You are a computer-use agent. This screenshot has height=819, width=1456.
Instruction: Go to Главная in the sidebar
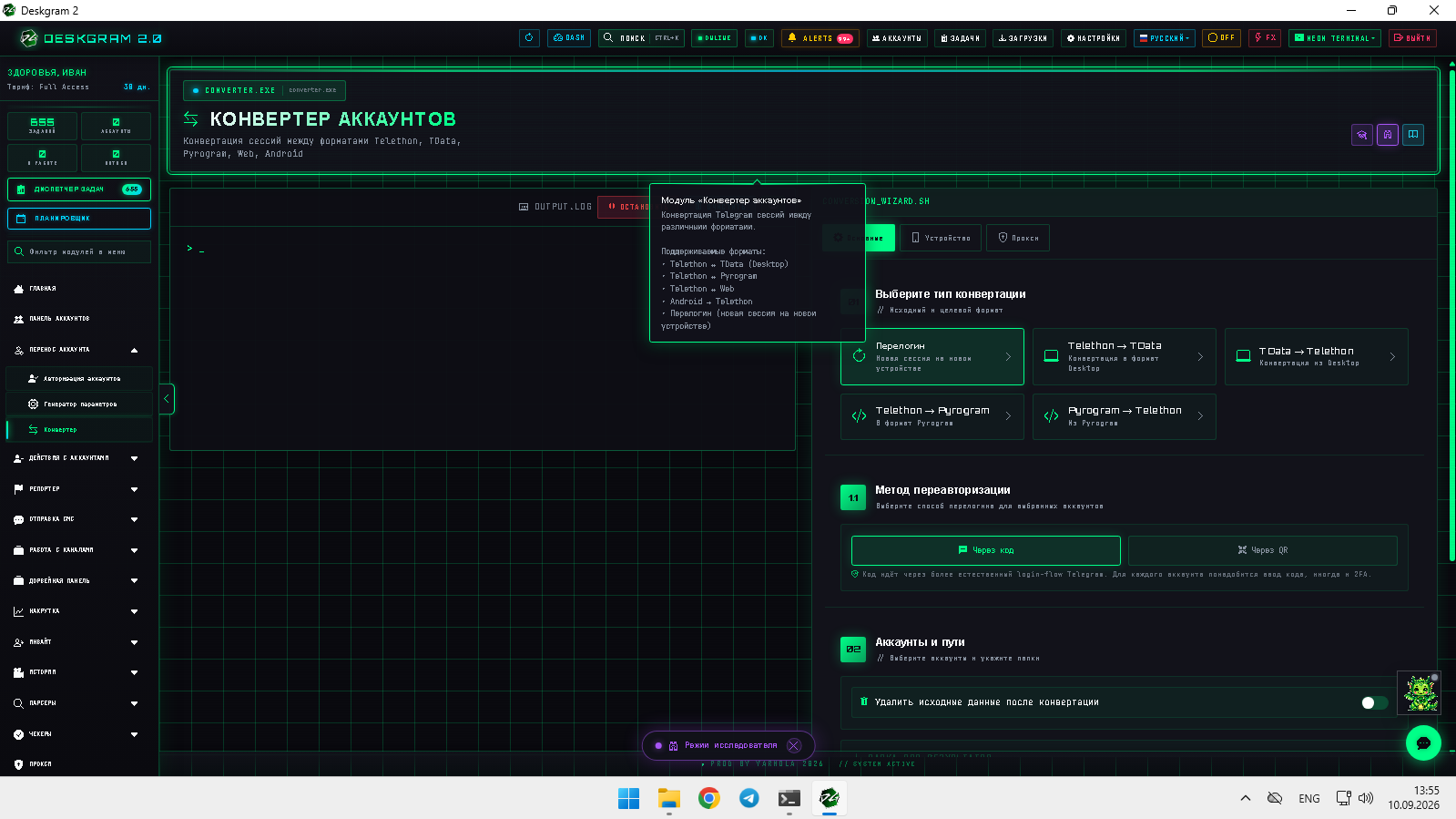77,289
